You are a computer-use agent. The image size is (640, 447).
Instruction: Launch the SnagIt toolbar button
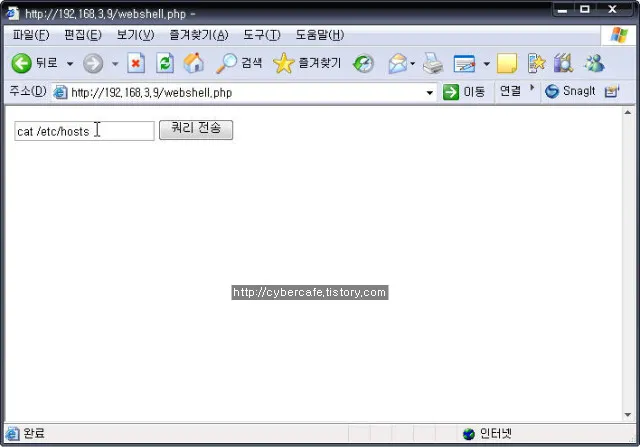[x=571, y=91]
